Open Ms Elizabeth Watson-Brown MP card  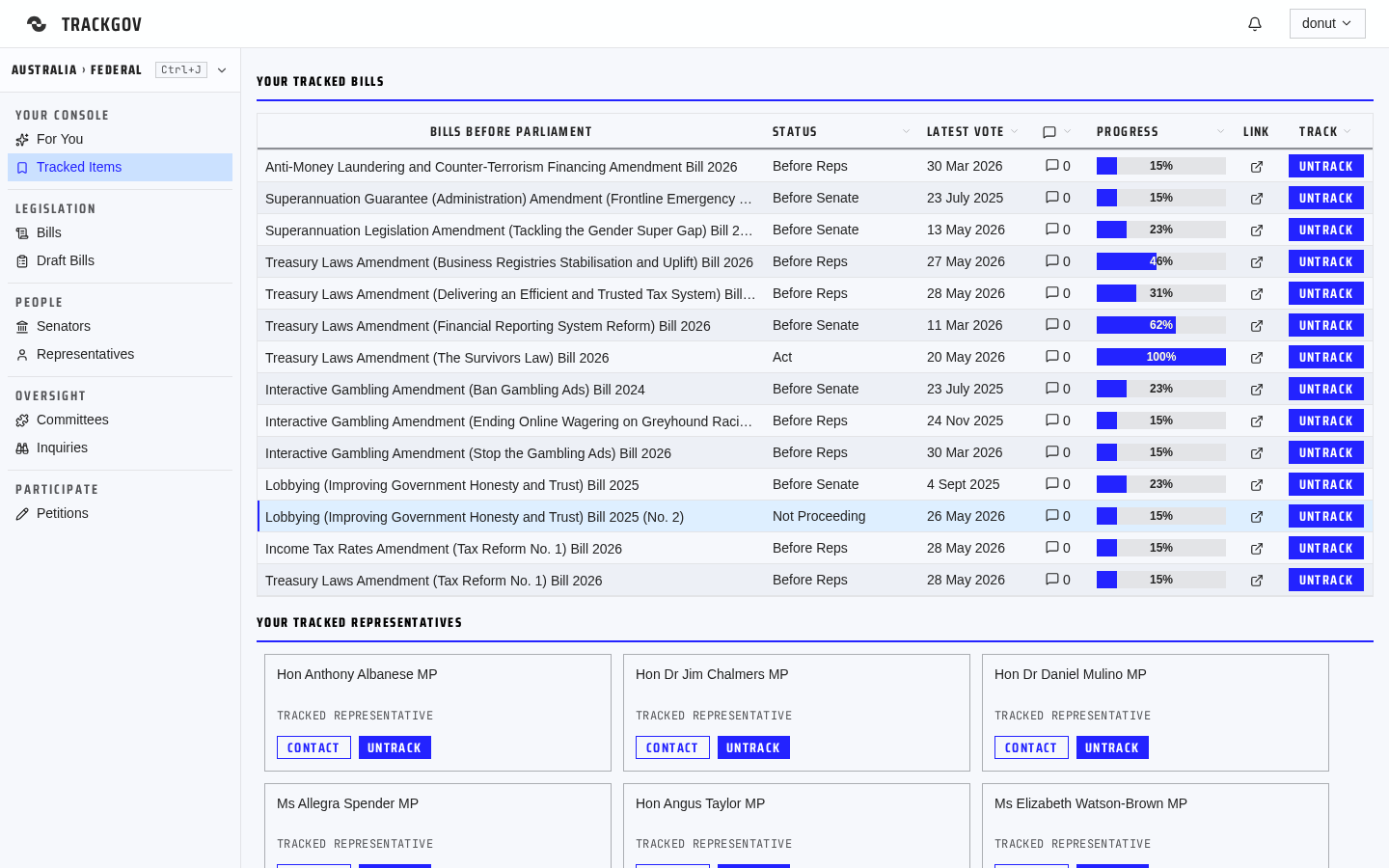[1156, 826]
